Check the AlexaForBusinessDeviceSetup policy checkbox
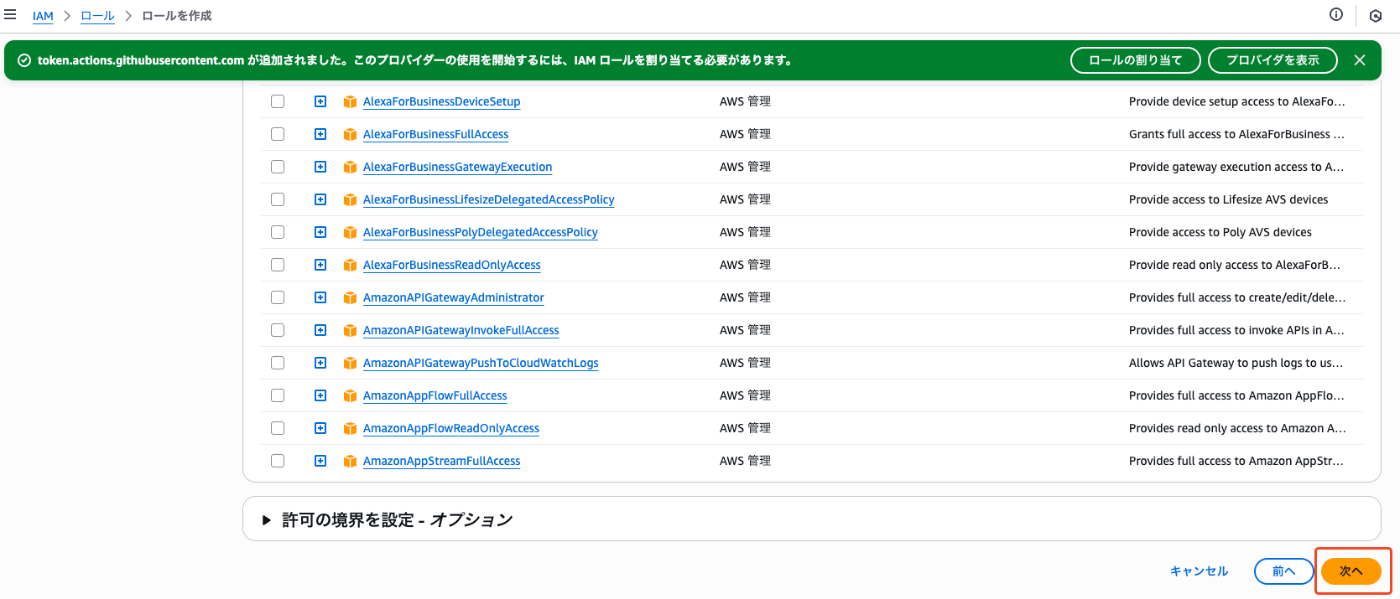 277,101
